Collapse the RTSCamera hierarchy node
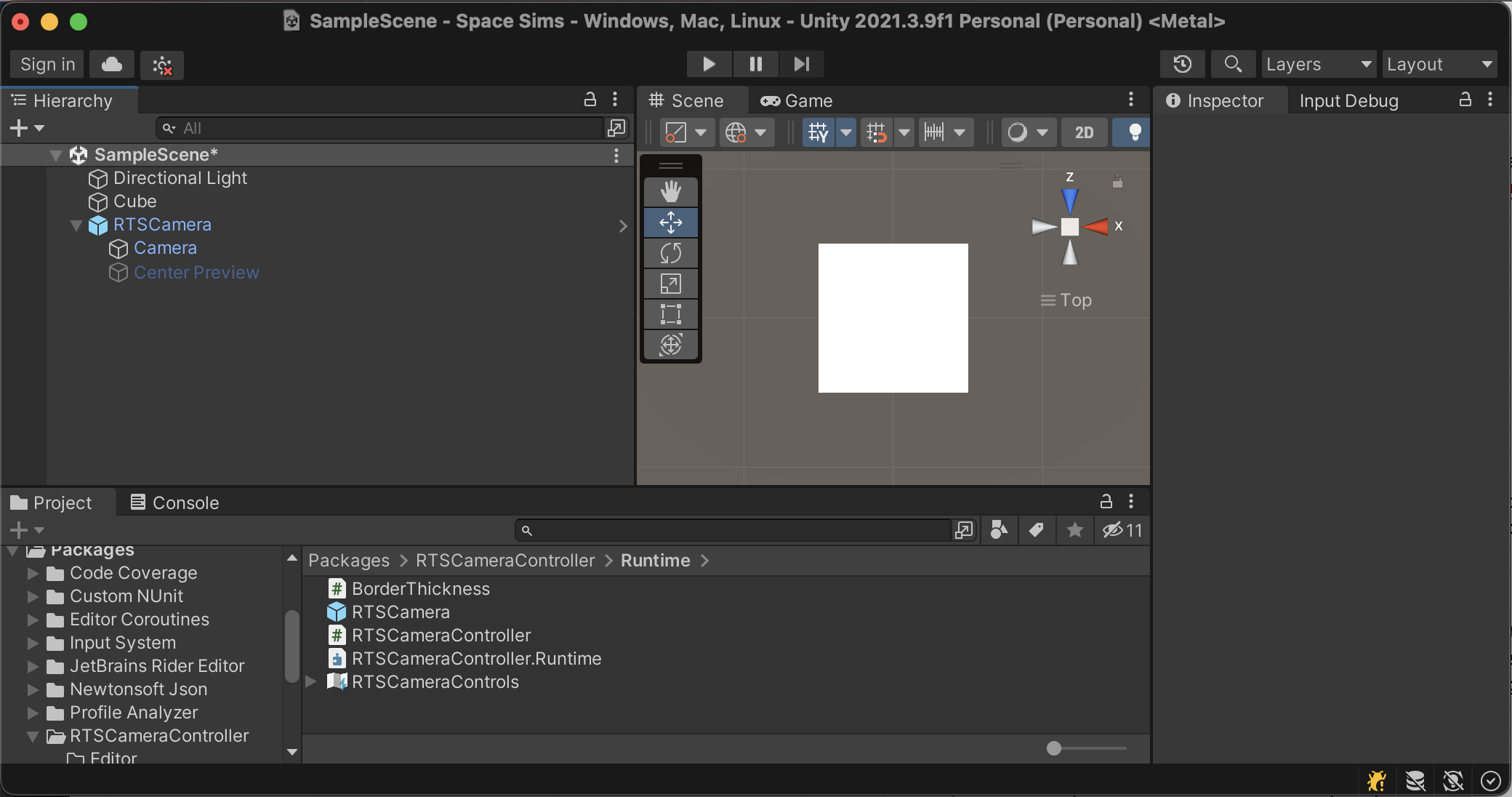Screen dimensions: 1512x797 click(76, 225)
